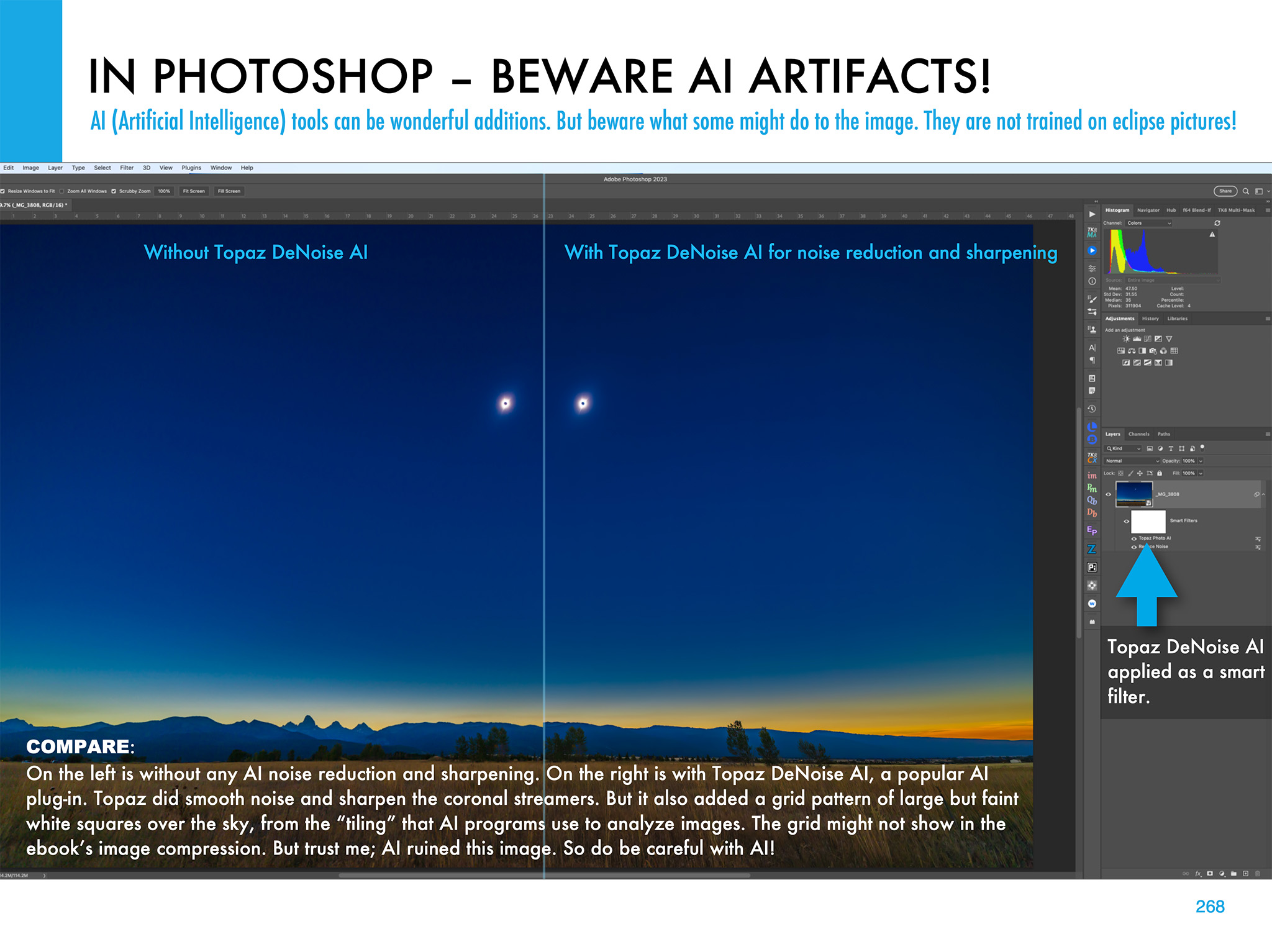Open the histogram Channel Colors dropdown
Viewport: 1272px width, 952px height.
1148,223
